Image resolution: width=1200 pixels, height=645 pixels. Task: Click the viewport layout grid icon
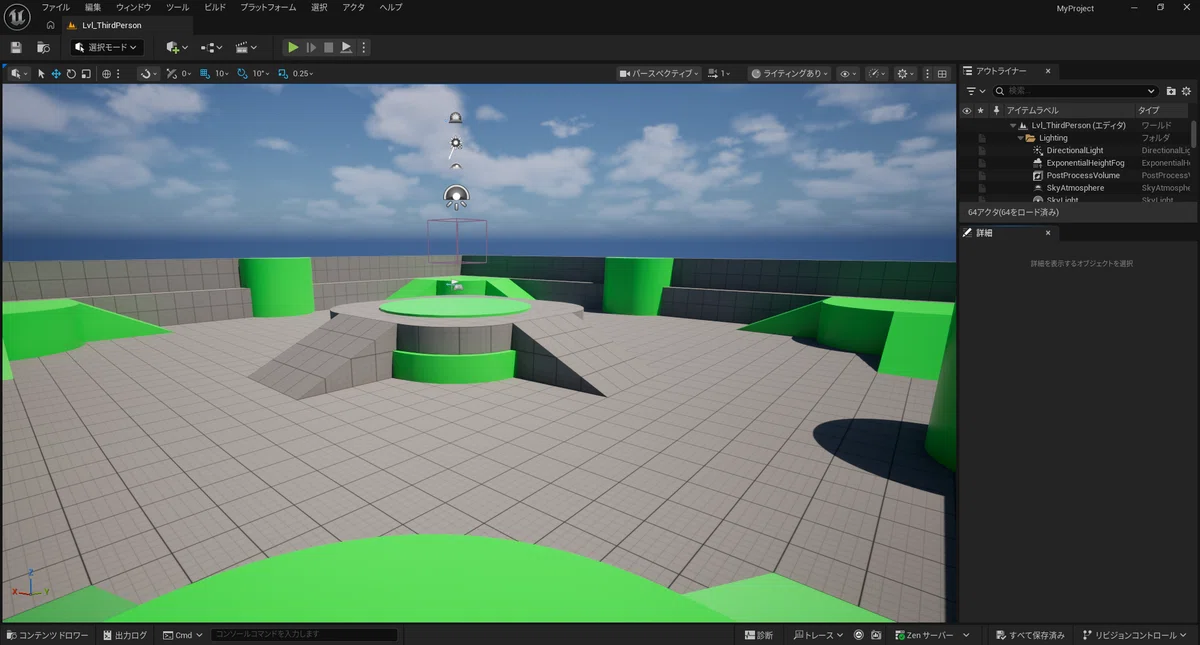(x=941, y=73)
